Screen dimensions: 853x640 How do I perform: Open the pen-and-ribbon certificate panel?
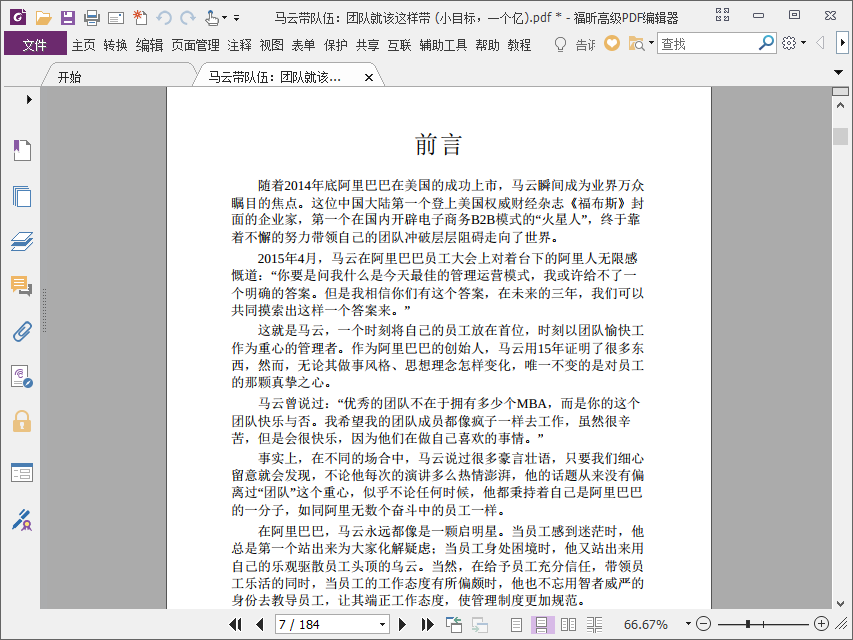click(x=22, y=520)
